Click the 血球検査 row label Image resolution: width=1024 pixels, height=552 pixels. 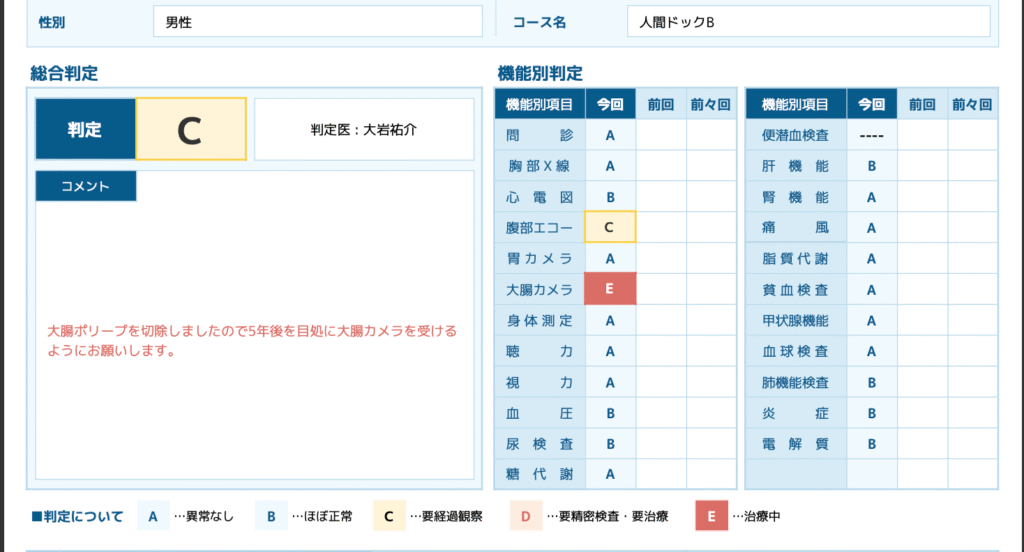(795, 351)
